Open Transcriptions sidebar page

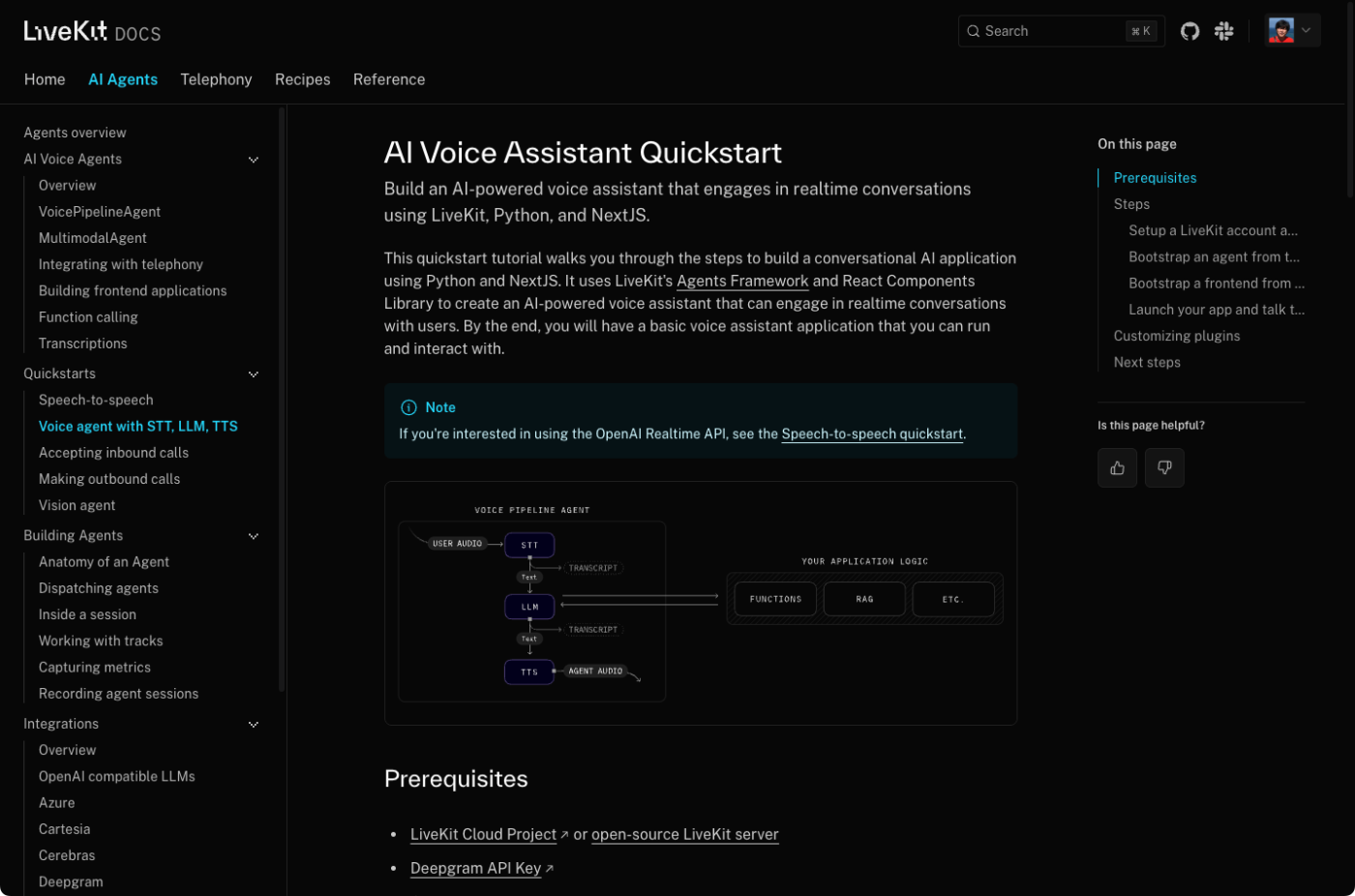pyautogui.click(x=83, y=343)
